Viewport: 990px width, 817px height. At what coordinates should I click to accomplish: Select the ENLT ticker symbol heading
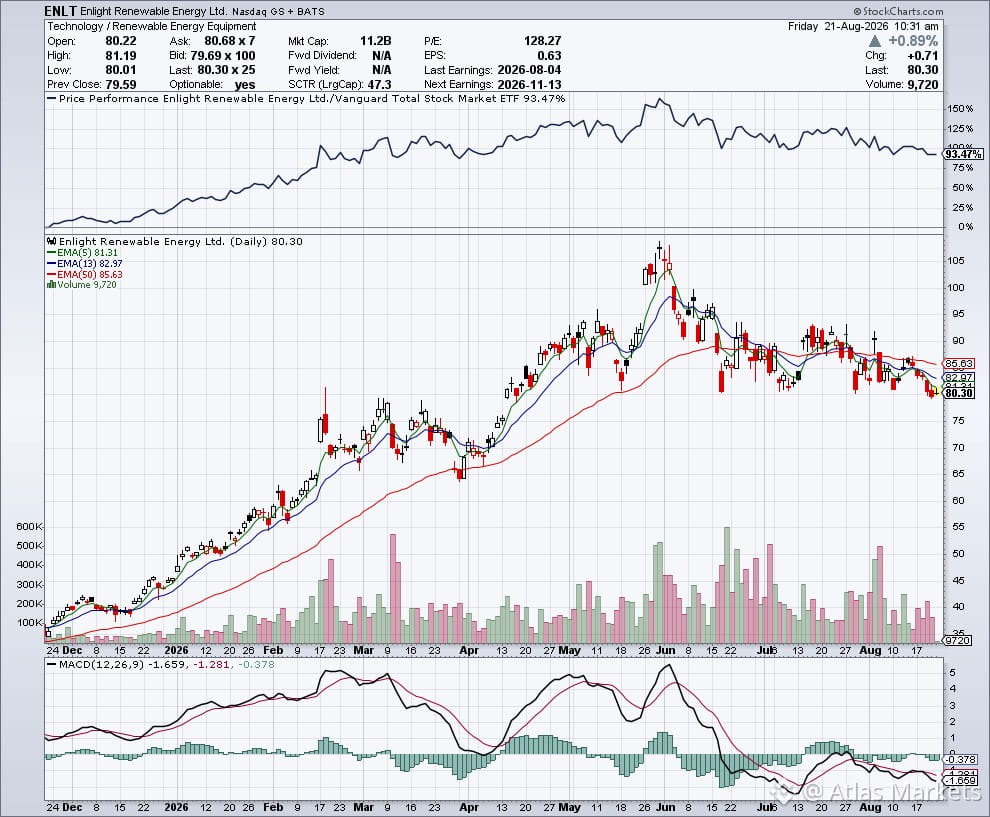[x=61, y=11]
